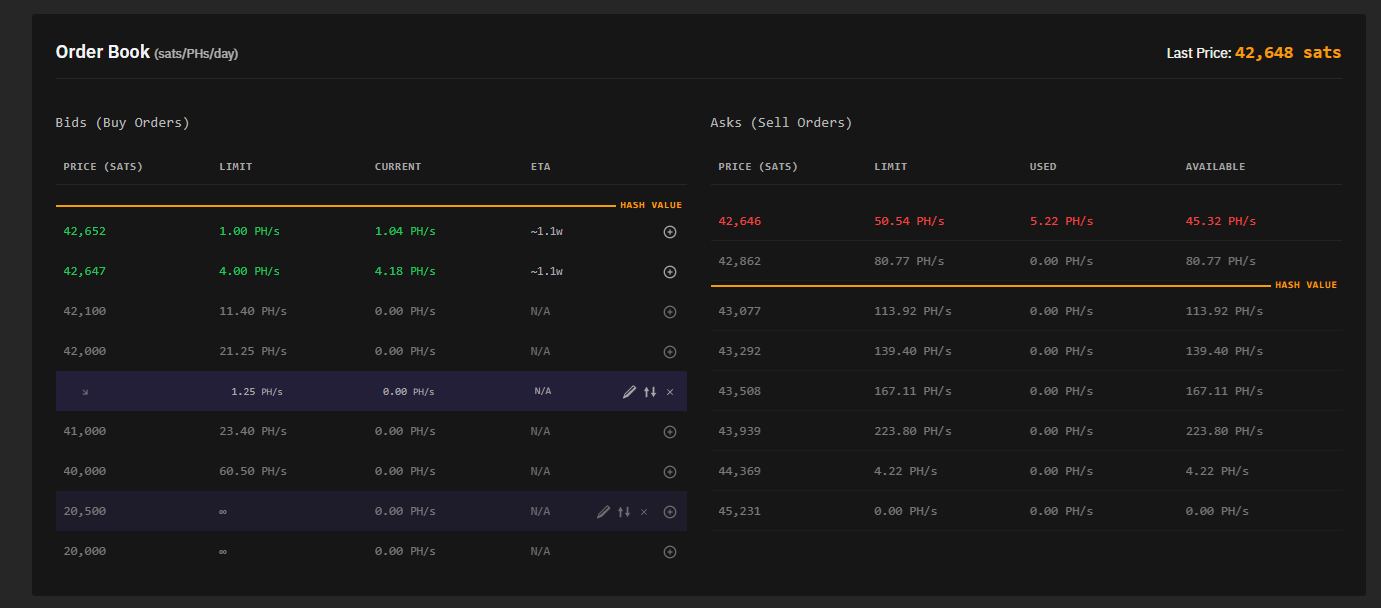Click the small diagonal arrow icon in the 1.25 PH/s row
The image size is (1381, 608).
coord(85,392)
